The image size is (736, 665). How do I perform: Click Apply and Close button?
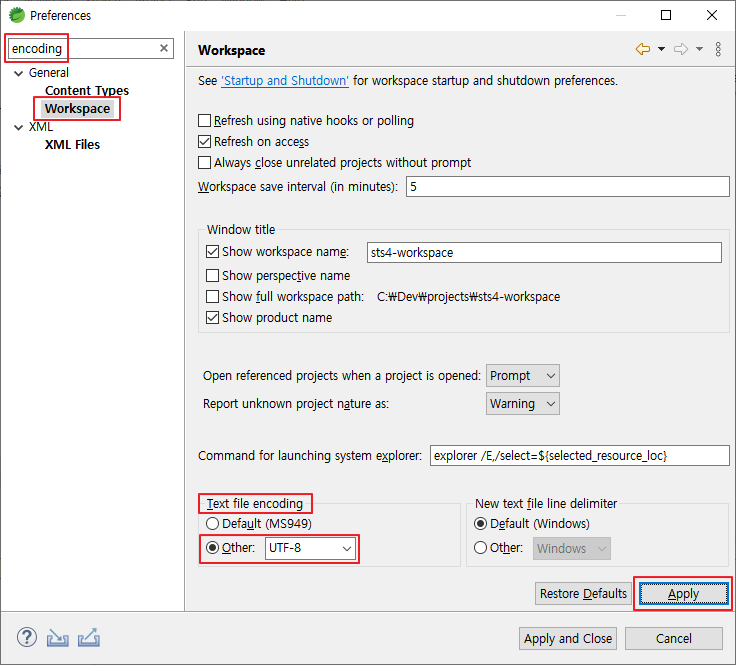pos(568,638)
